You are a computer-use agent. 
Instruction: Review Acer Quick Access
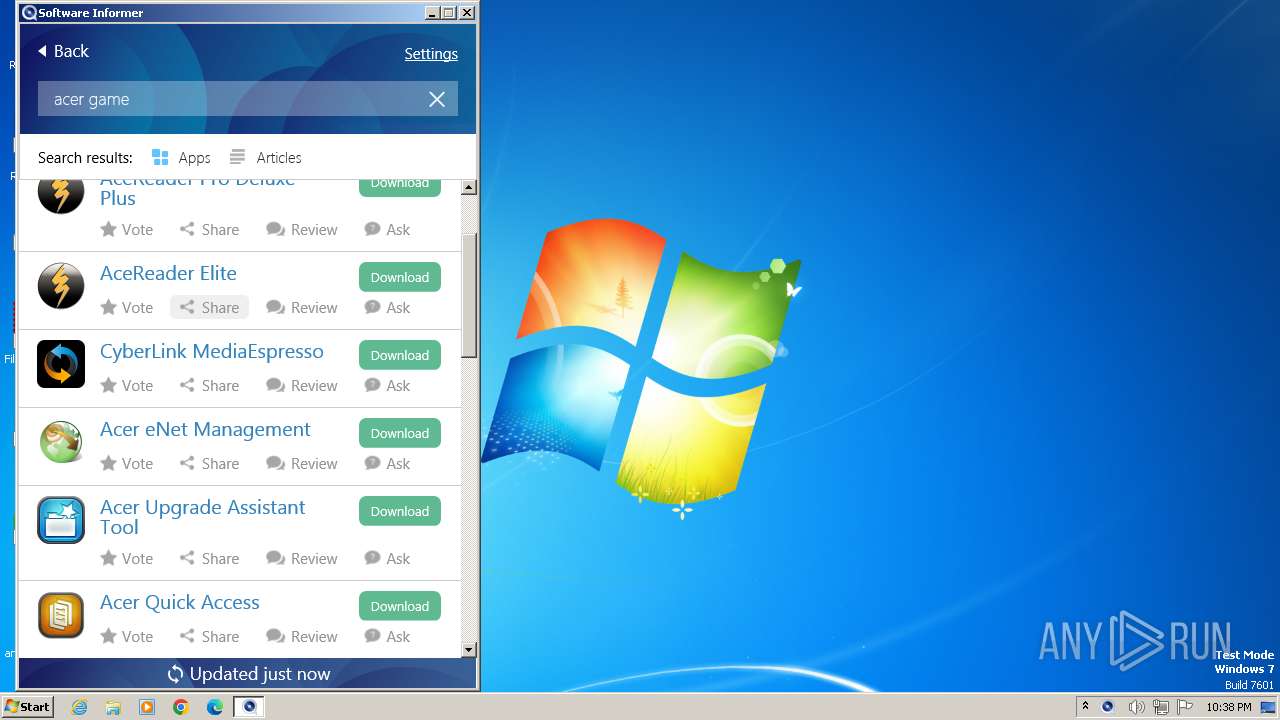302,637
